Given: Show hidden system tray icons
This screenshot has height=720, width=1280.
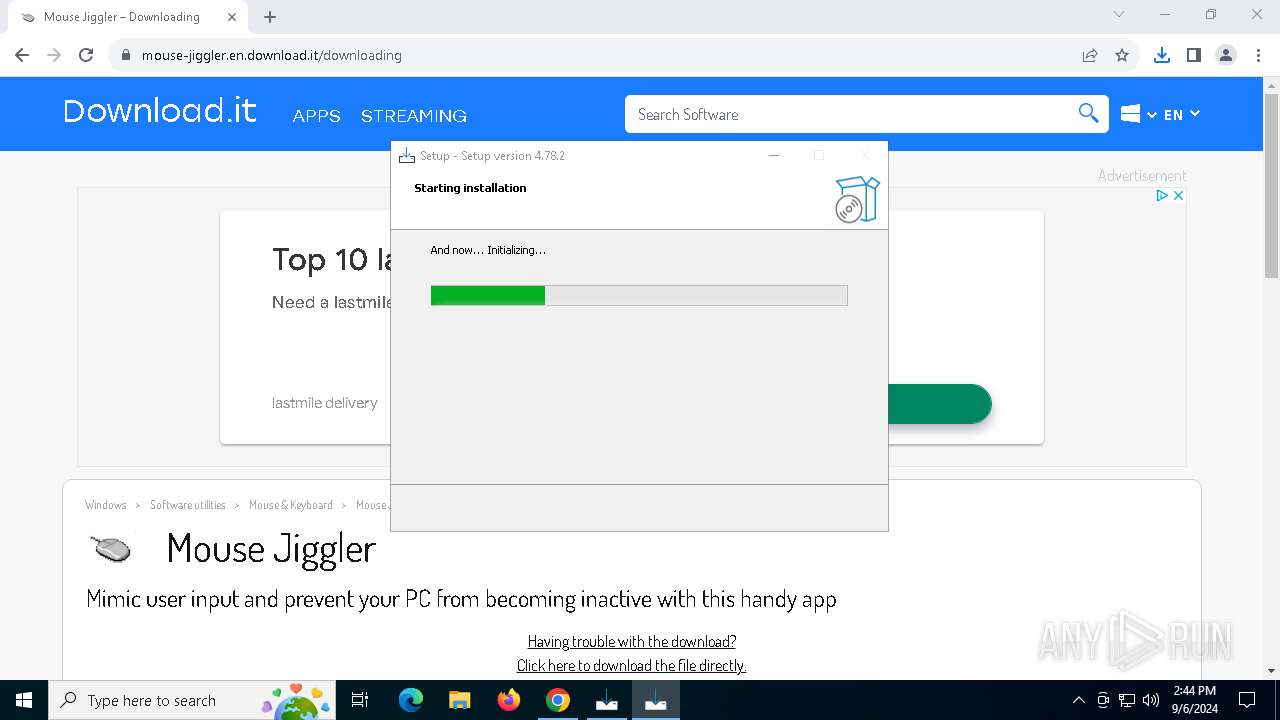Looking at the screenshot, I should click(x=1078, y=700).
